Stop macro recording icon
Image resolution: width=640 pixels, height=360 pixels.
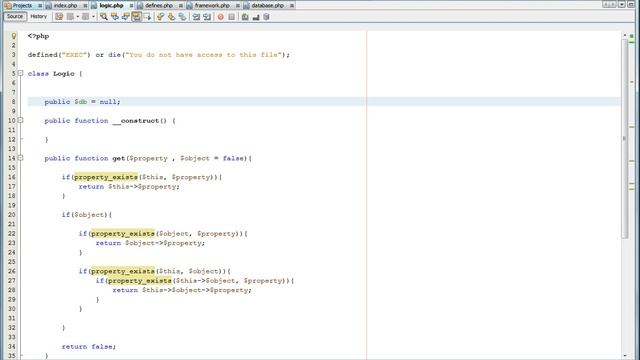pyautogui.click(x=231, y=17)
